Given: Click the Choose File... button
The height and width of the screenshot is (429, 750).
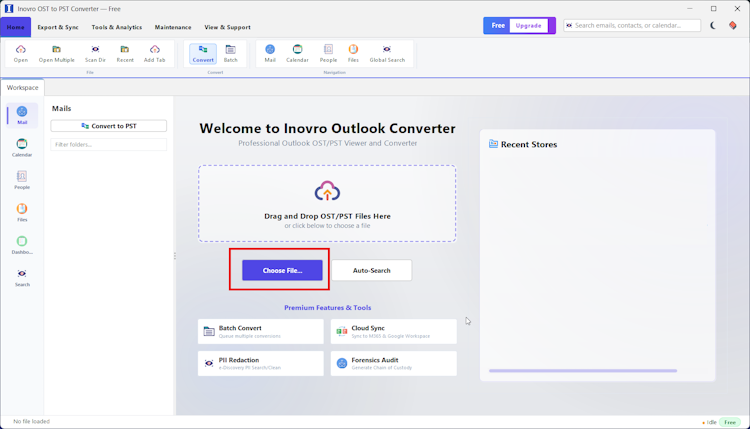Looking at the screenshot, I should coord(282,270).
